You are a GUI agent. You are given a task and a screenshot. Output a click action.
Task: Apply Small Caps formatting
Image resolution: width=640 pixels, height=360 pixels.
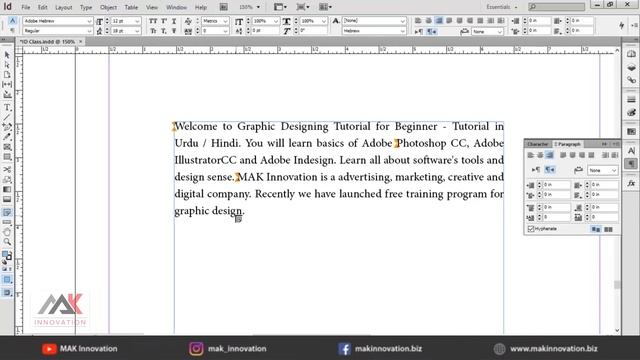pos(153,31)
